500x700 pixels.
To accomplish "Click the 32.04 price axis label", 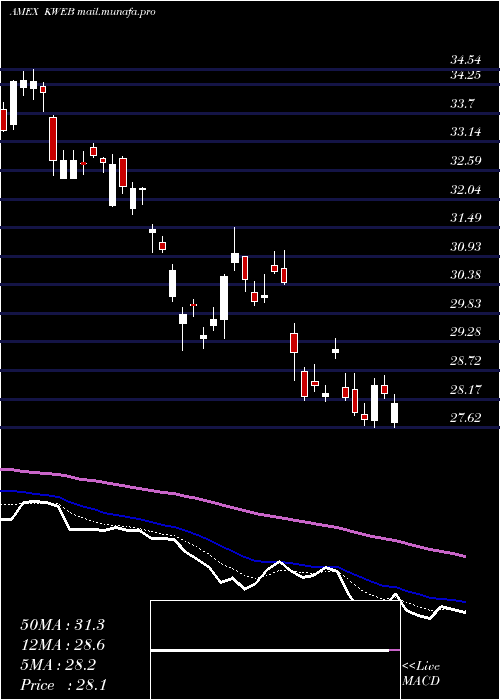I will (464, 190).
